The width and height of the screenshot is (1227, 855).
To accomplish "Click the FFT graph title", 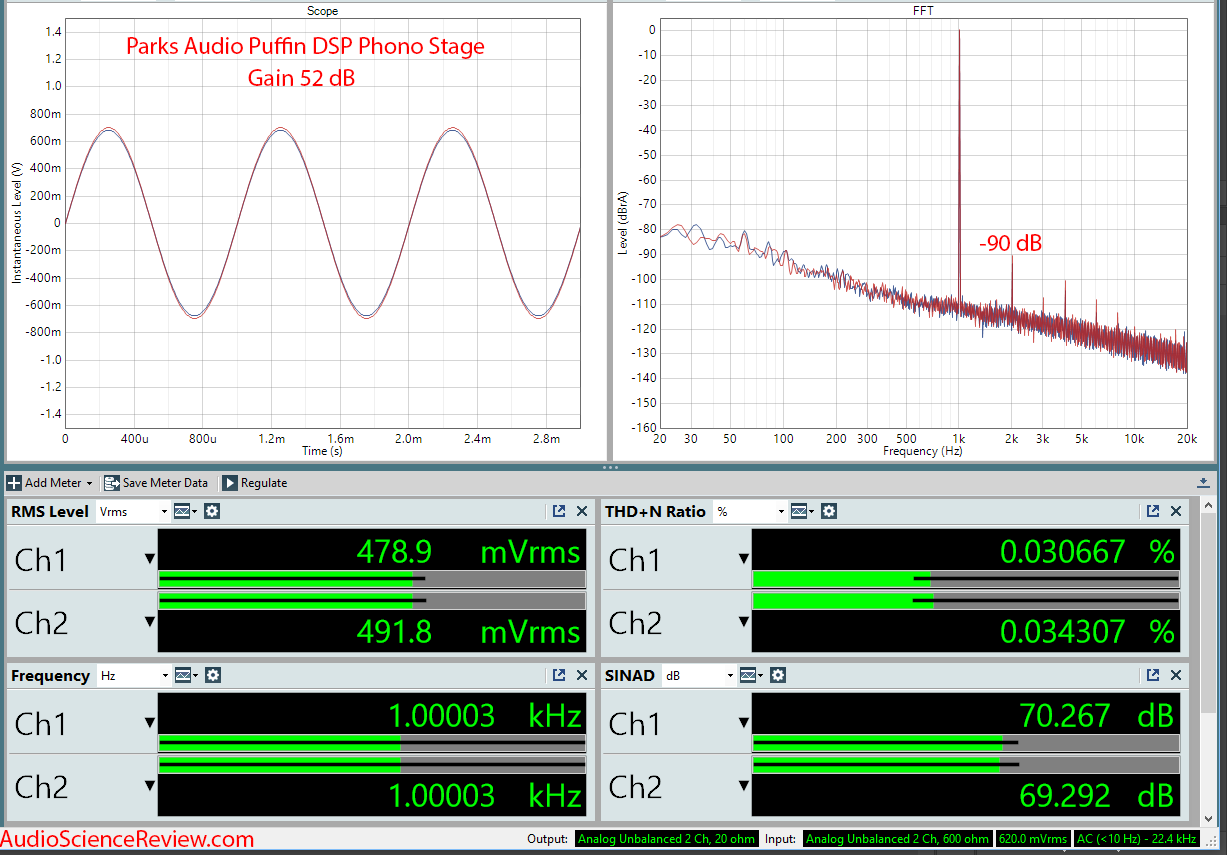I will pos(923,11).
